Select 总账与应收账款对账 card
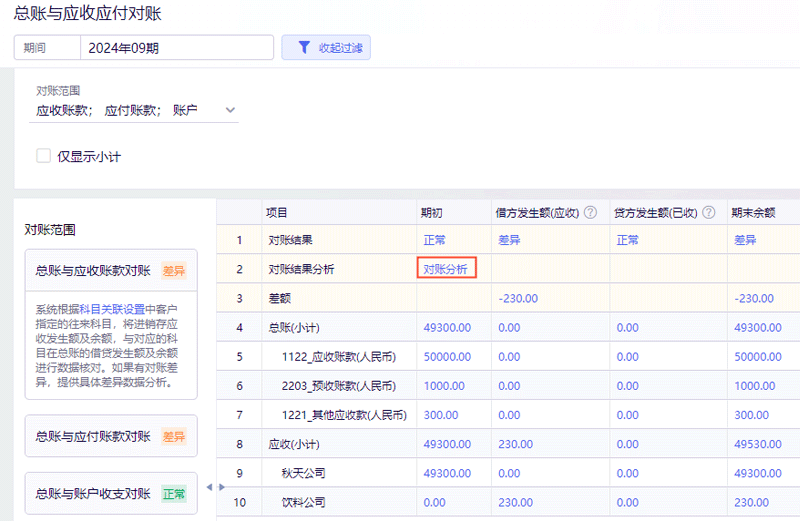 point(111,270)
